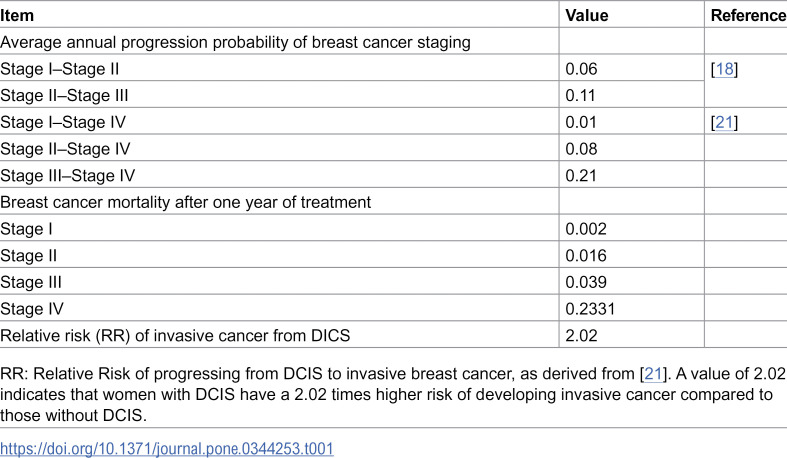
Task: Select Stage I mortality value 0.002
Action: 586,229
